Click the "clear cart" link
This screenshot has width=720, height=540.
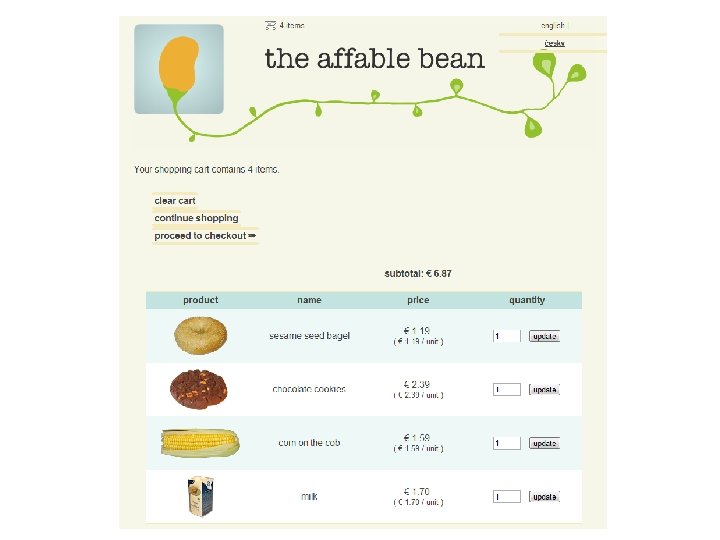point(175,201)
